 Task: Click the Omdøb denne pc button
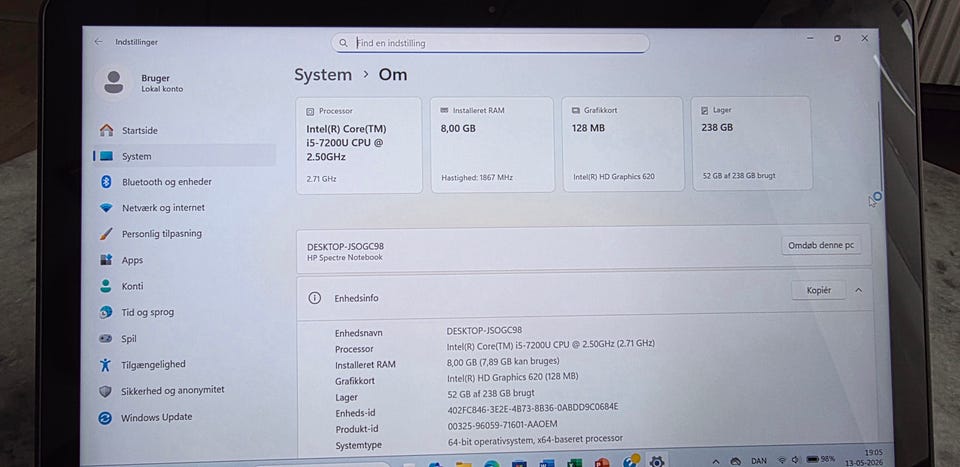point(820,245)
